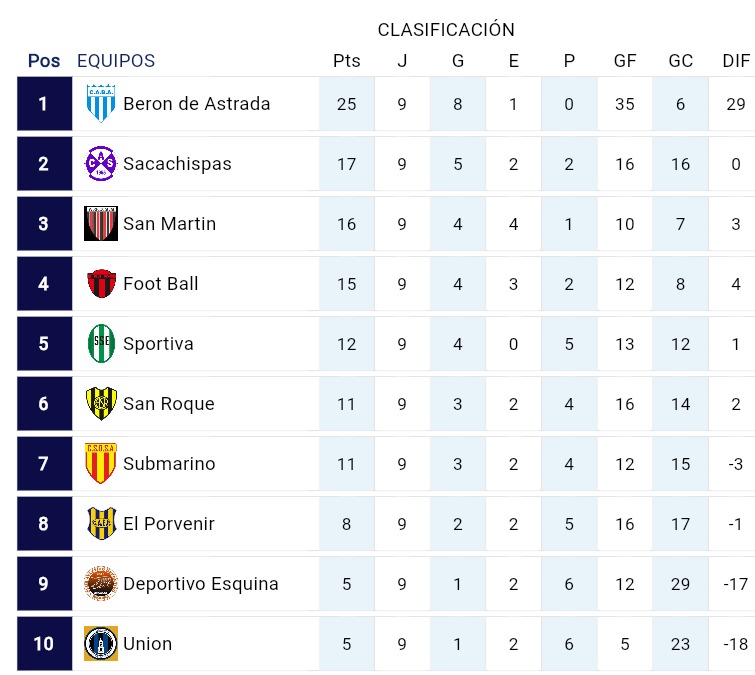Viewport: 755px width, 675px height.
Task: Click the Deportivo Esquina team name
Action: click(201, 584)
